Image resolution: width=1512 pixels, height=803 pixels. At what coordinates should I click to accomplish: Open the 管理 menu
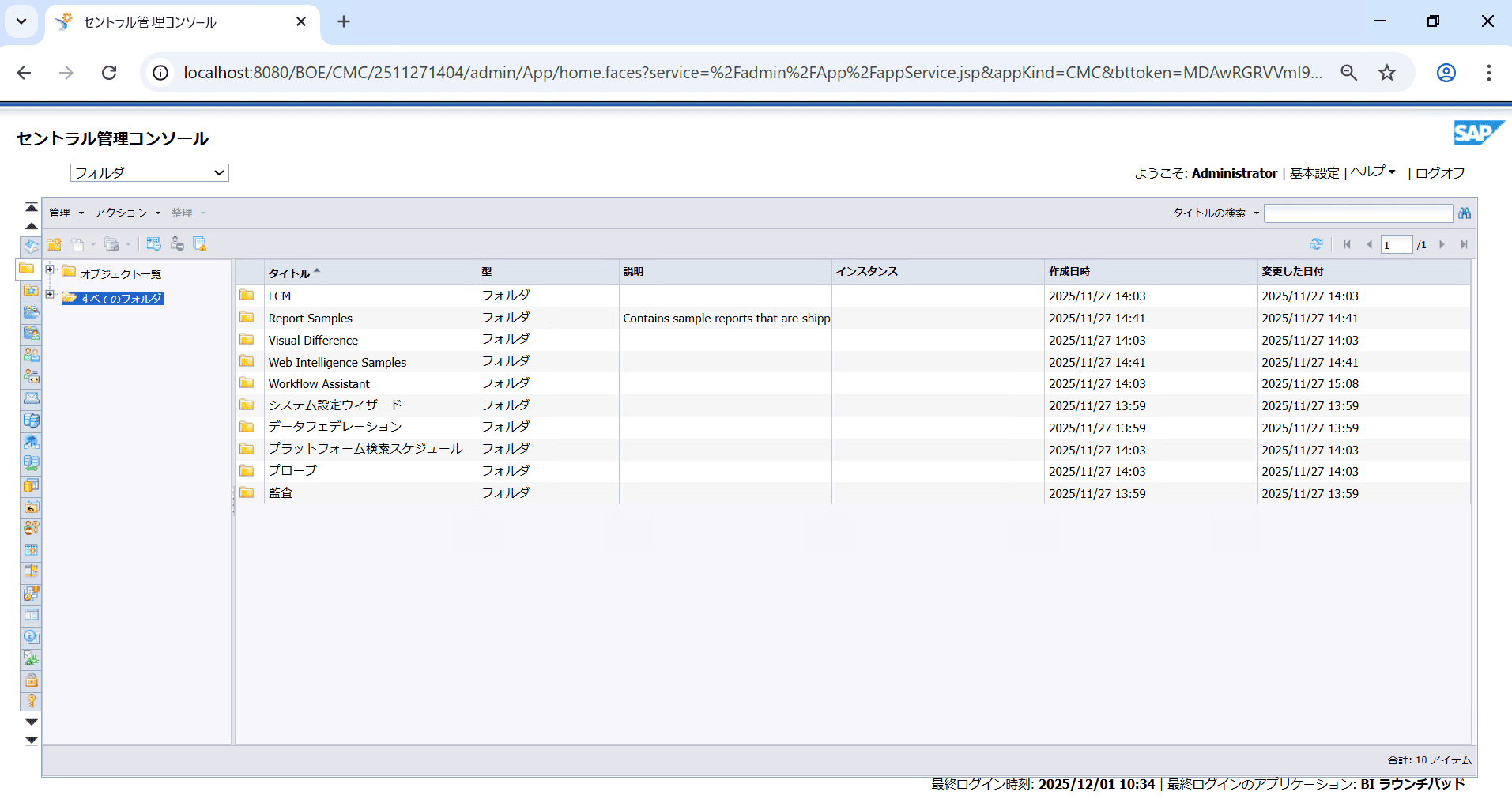(x=66, y=213)
